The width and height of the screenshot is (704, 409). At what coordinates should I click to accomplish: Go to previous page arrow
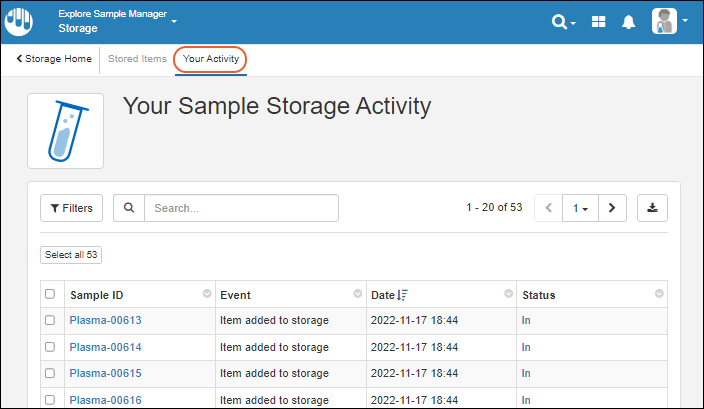click(x=549, y=208)
